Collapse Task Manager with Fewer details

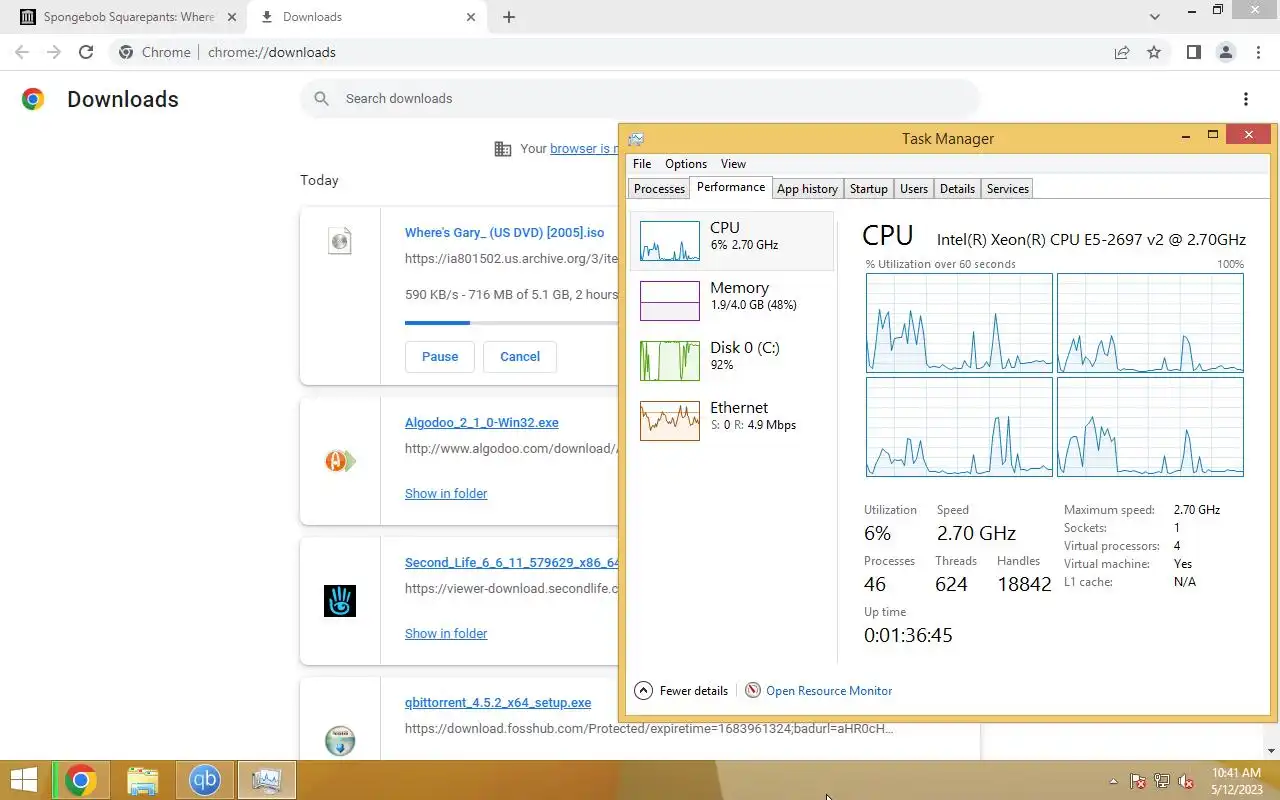point(681,690)
